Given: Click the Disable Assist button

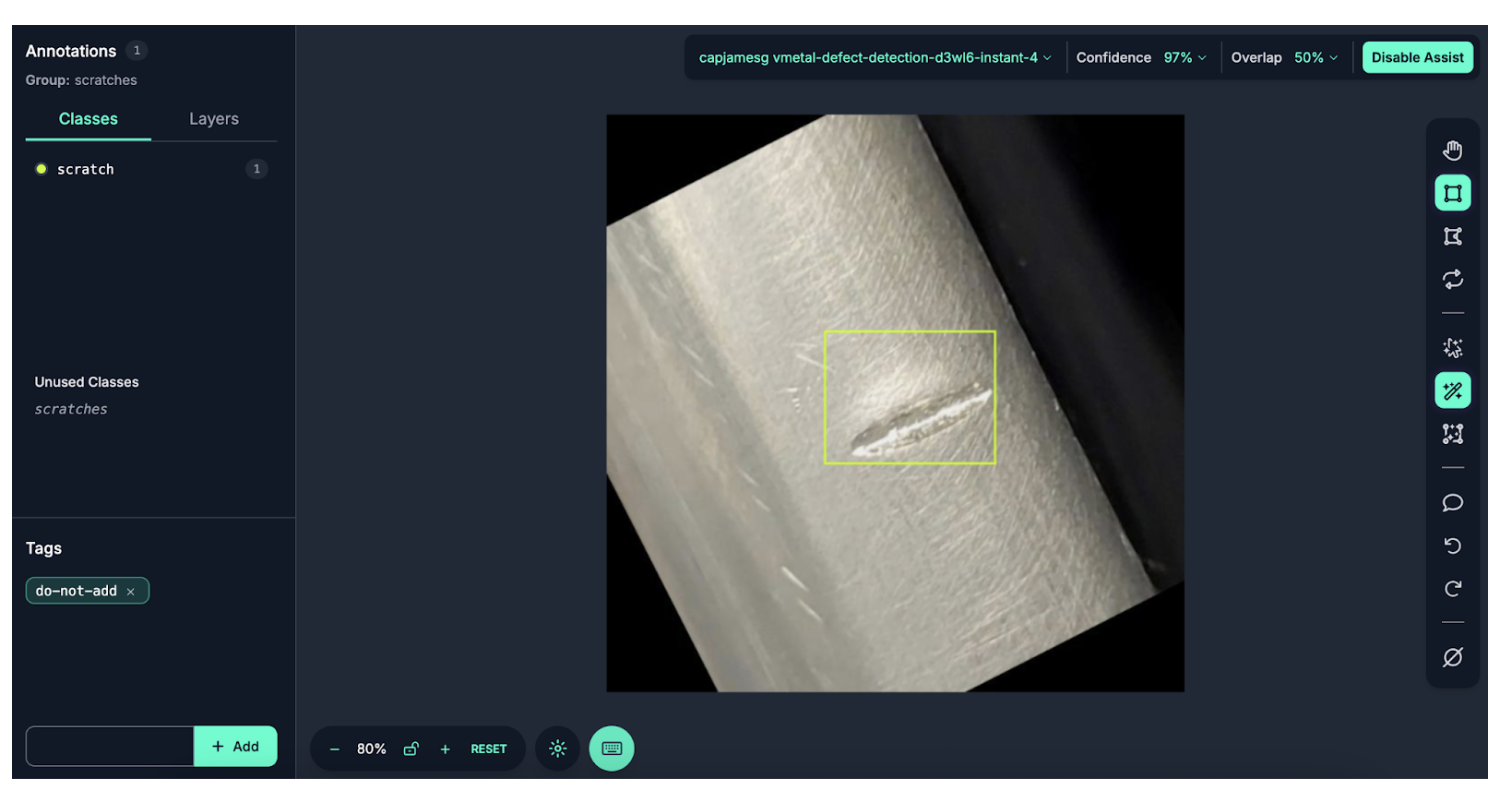Looking at the screenshot, I should pos(1417,58).
